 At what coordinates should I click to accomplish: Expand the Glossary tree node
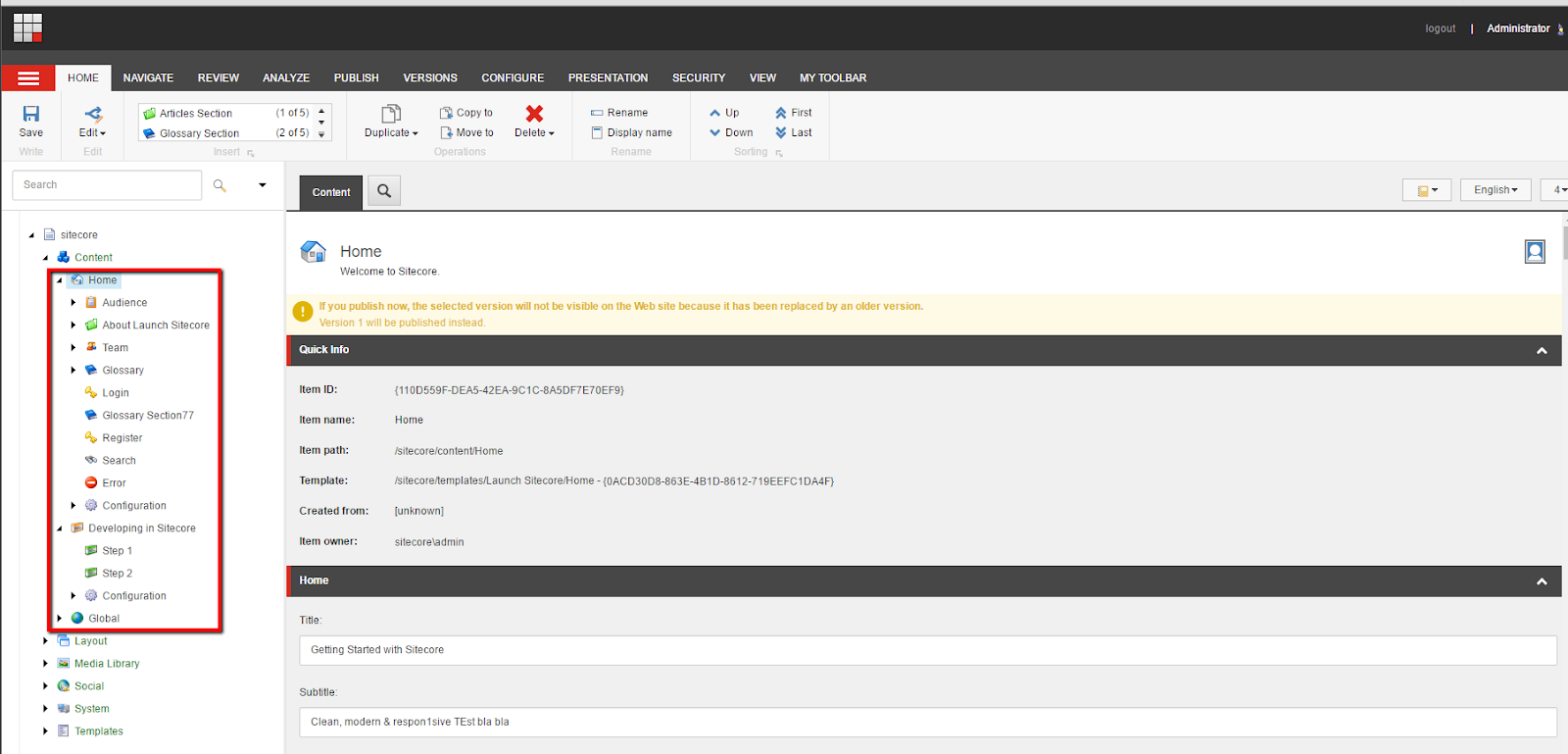click(x=73, y=370)
